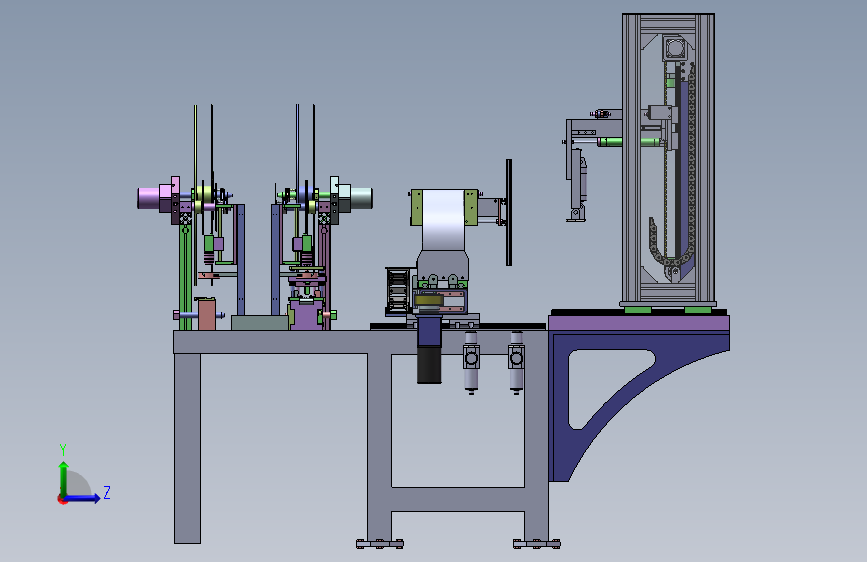Select the purple platform plate under the tower

coord(639,324)
